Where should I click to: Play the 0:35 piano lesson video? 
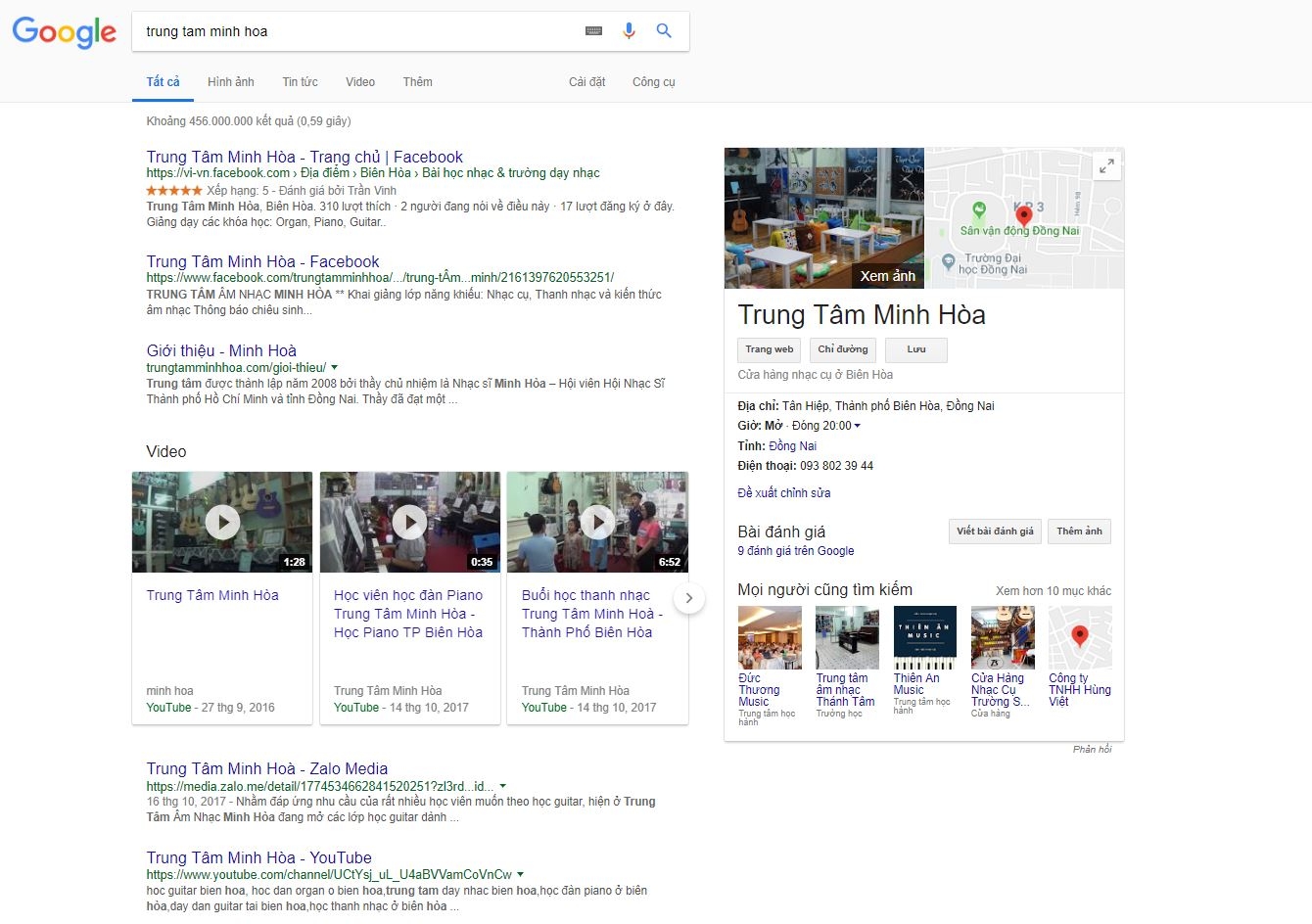(x=410, y=522)
